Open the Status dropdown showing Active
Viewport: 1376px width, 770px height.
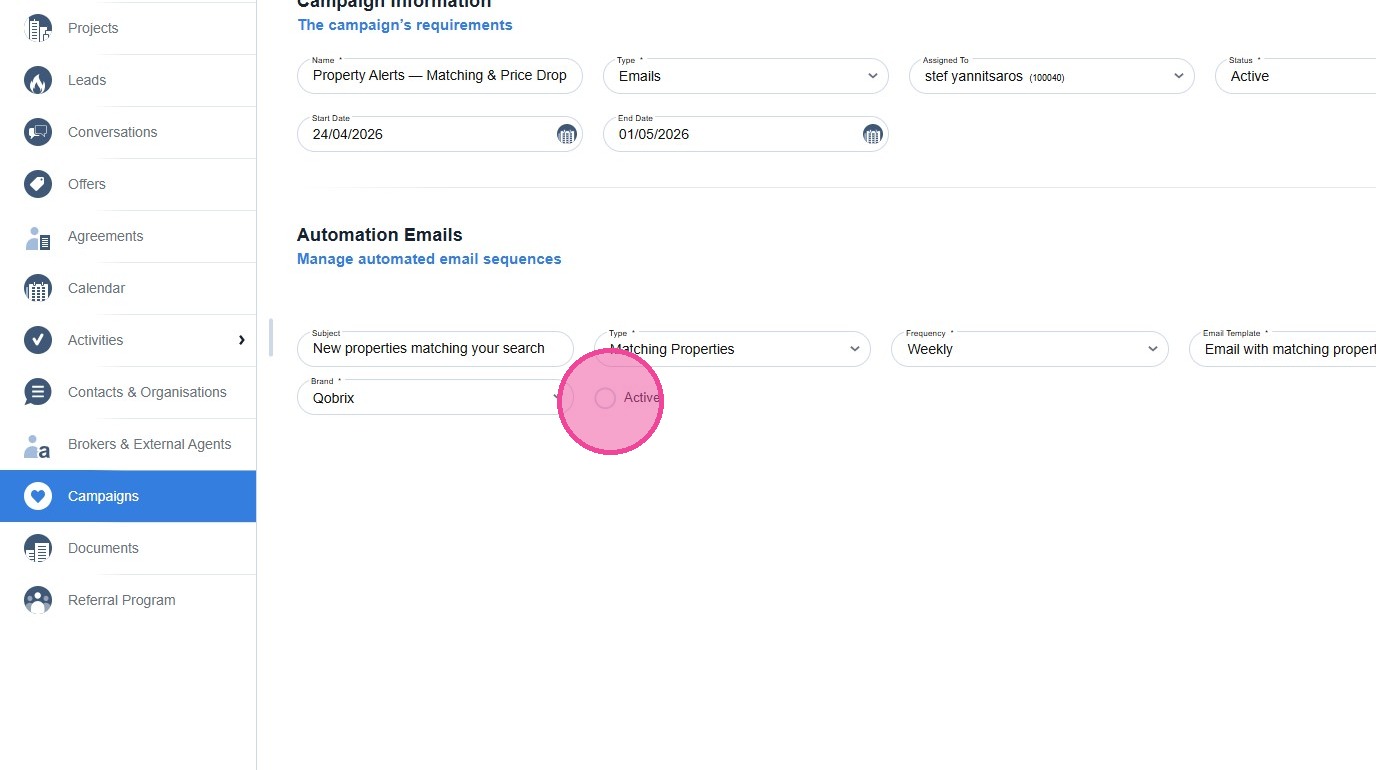click(x=1296, y=76)
